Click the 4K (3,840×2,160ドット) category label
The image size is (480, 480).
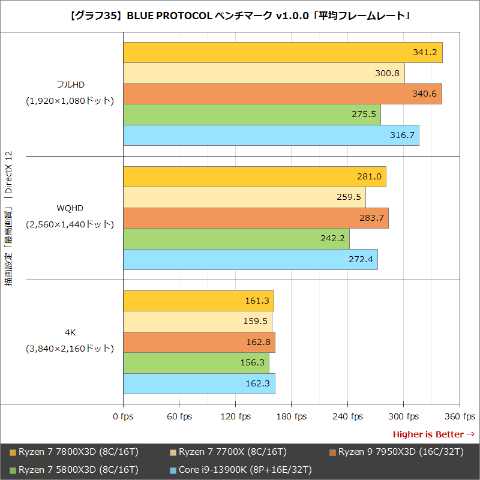(x=70, y=341)
